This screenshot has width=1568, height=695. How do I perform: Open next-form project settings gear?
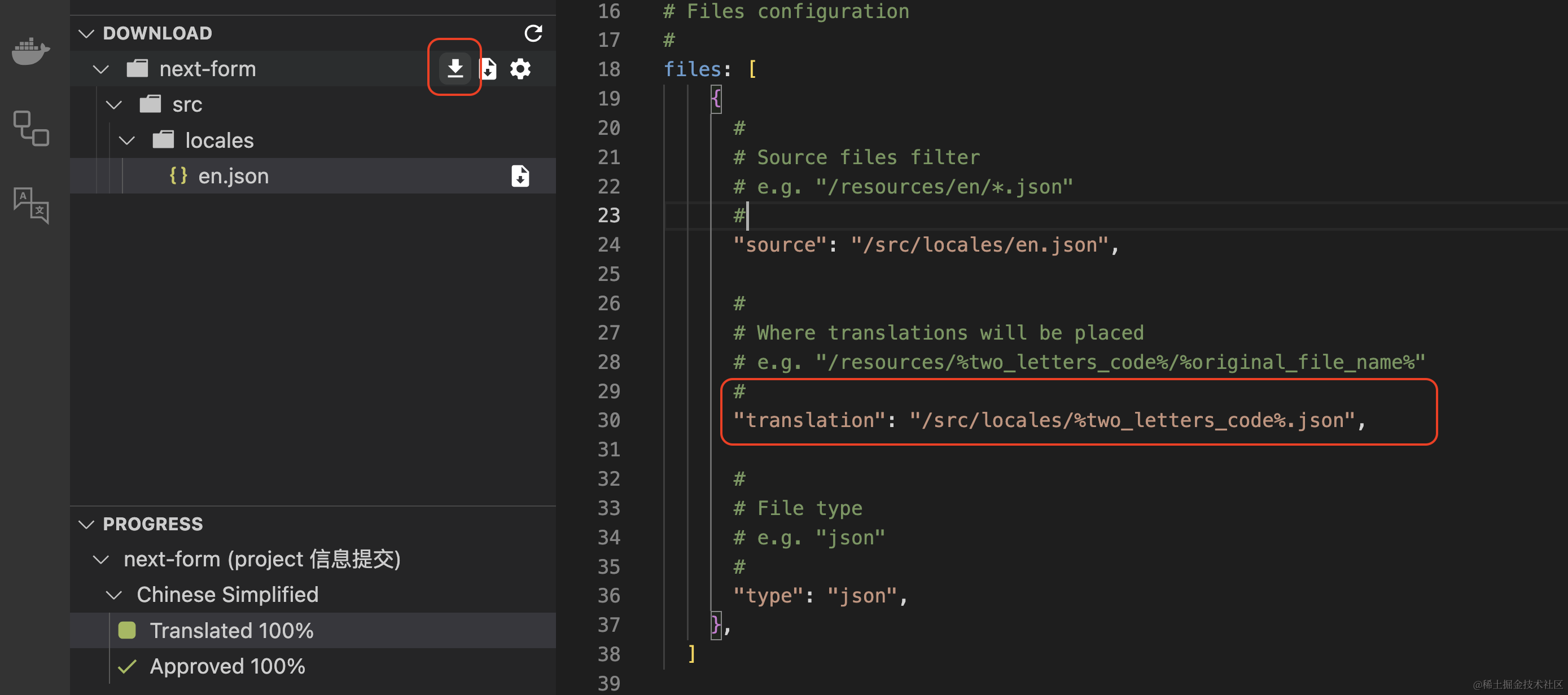point(520,69)
